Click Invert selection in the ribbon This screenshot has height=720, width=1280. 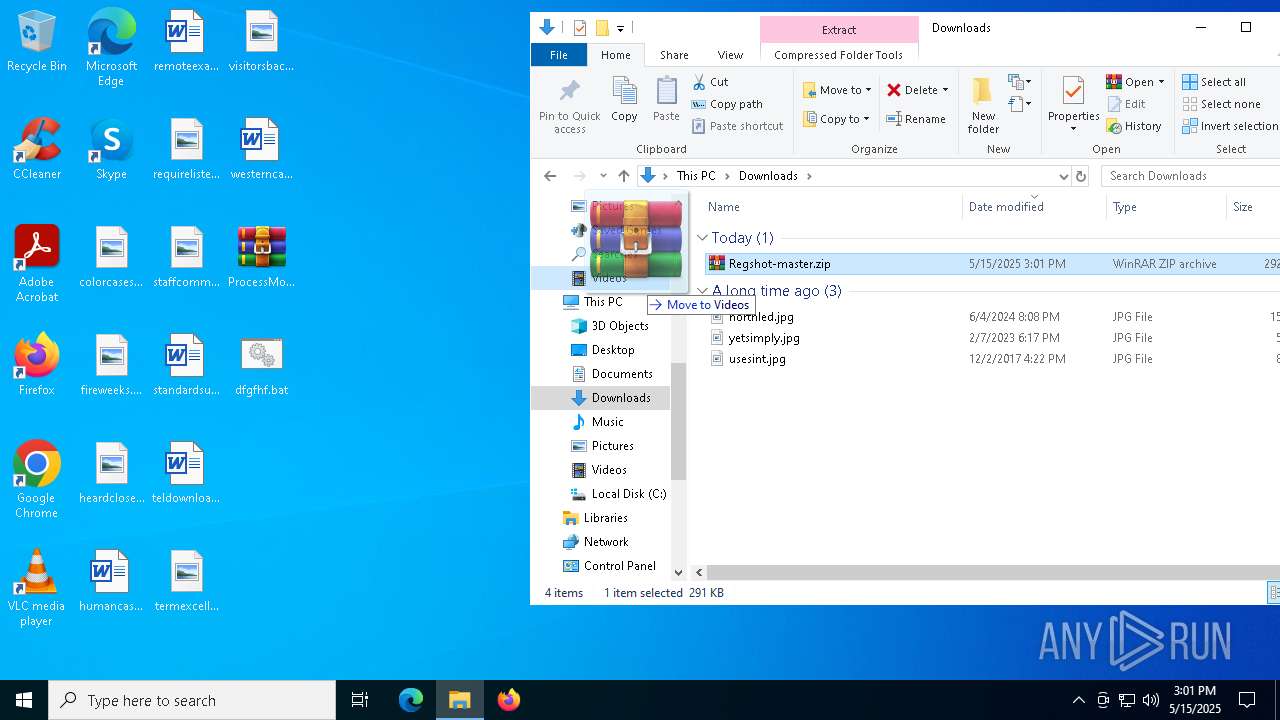1230,126
